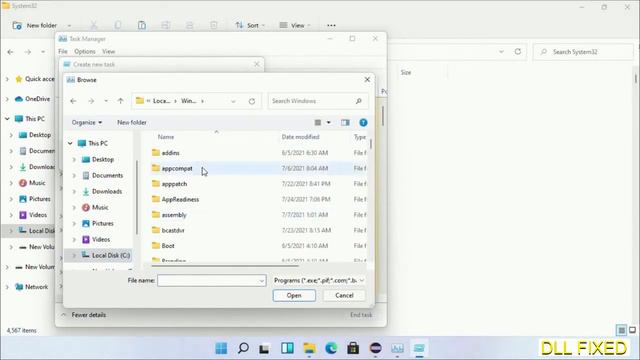Open Task Manager Options menu
Screen dimensions: 640x360
[85, 51]
